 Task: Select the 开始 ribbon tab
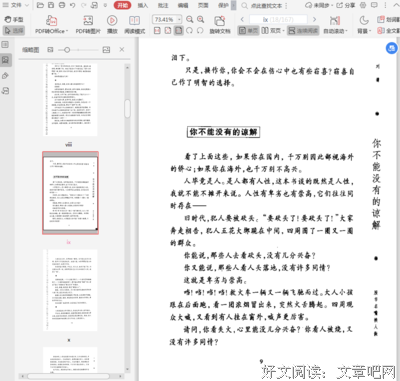[122, 5]
